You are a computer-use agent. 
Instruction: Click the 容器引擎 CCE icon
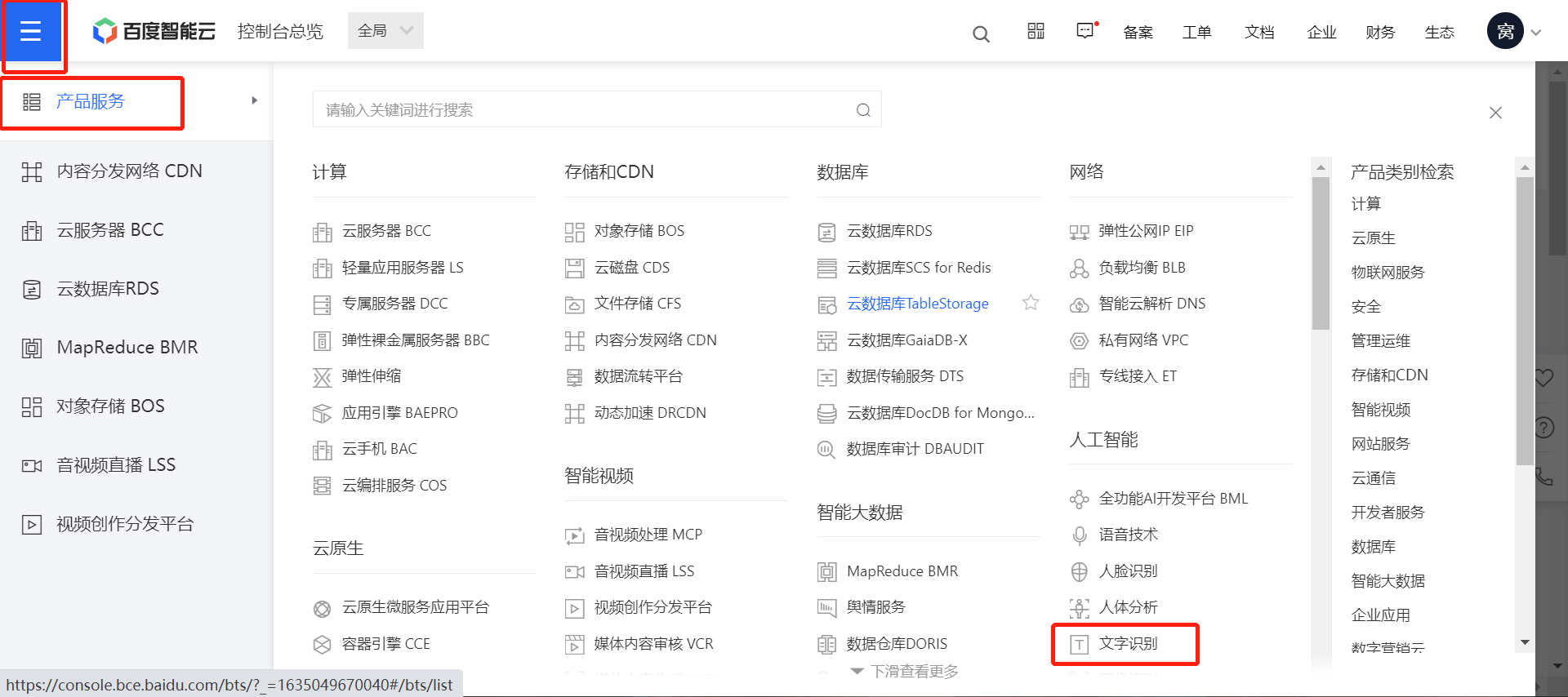[x=323, y=644]
